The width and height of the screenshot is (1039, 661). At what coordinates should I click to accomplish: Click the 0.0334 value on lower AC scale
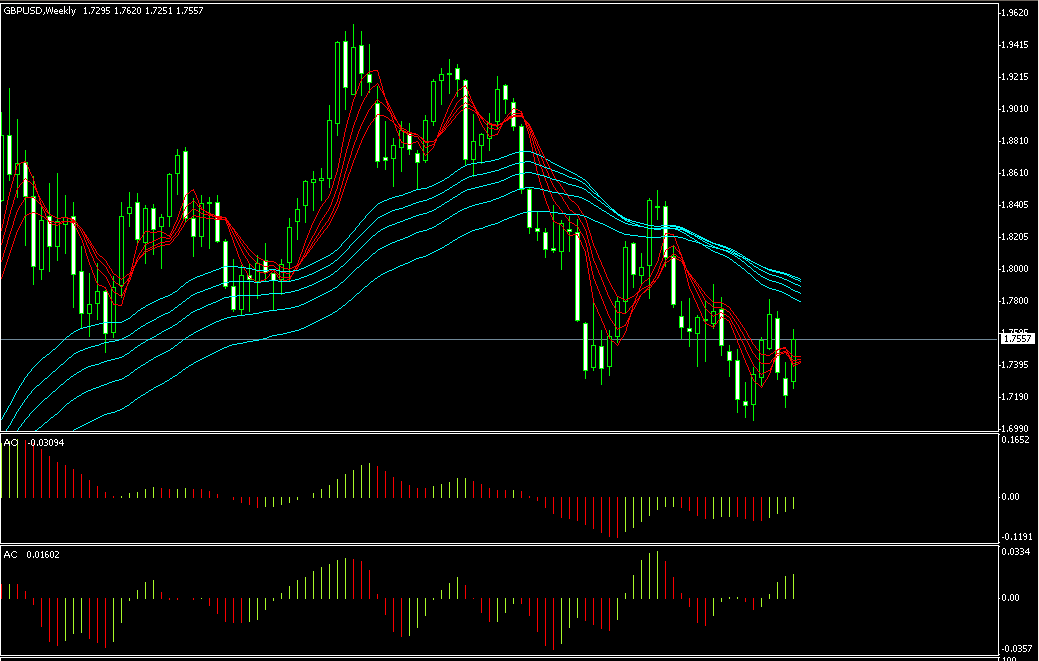[x=1015, y=551]
